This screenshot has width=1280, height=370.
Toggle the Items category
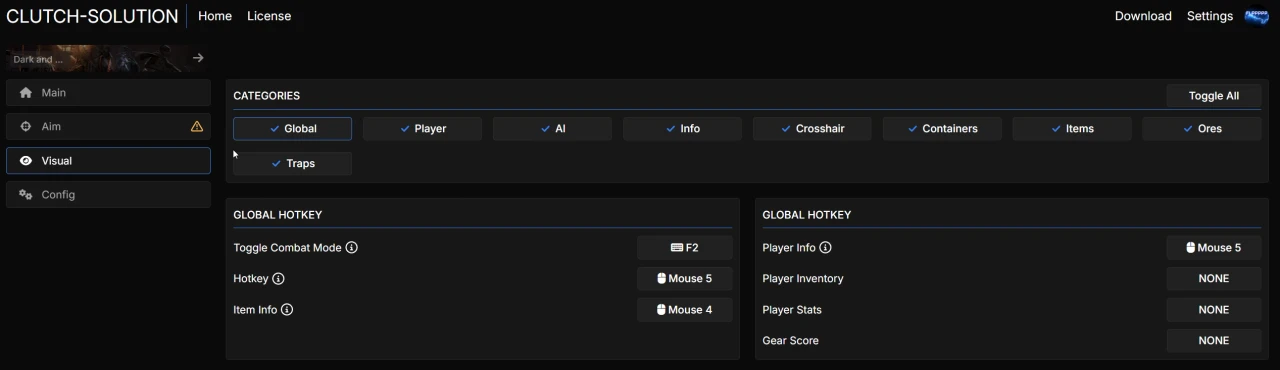1072,129
